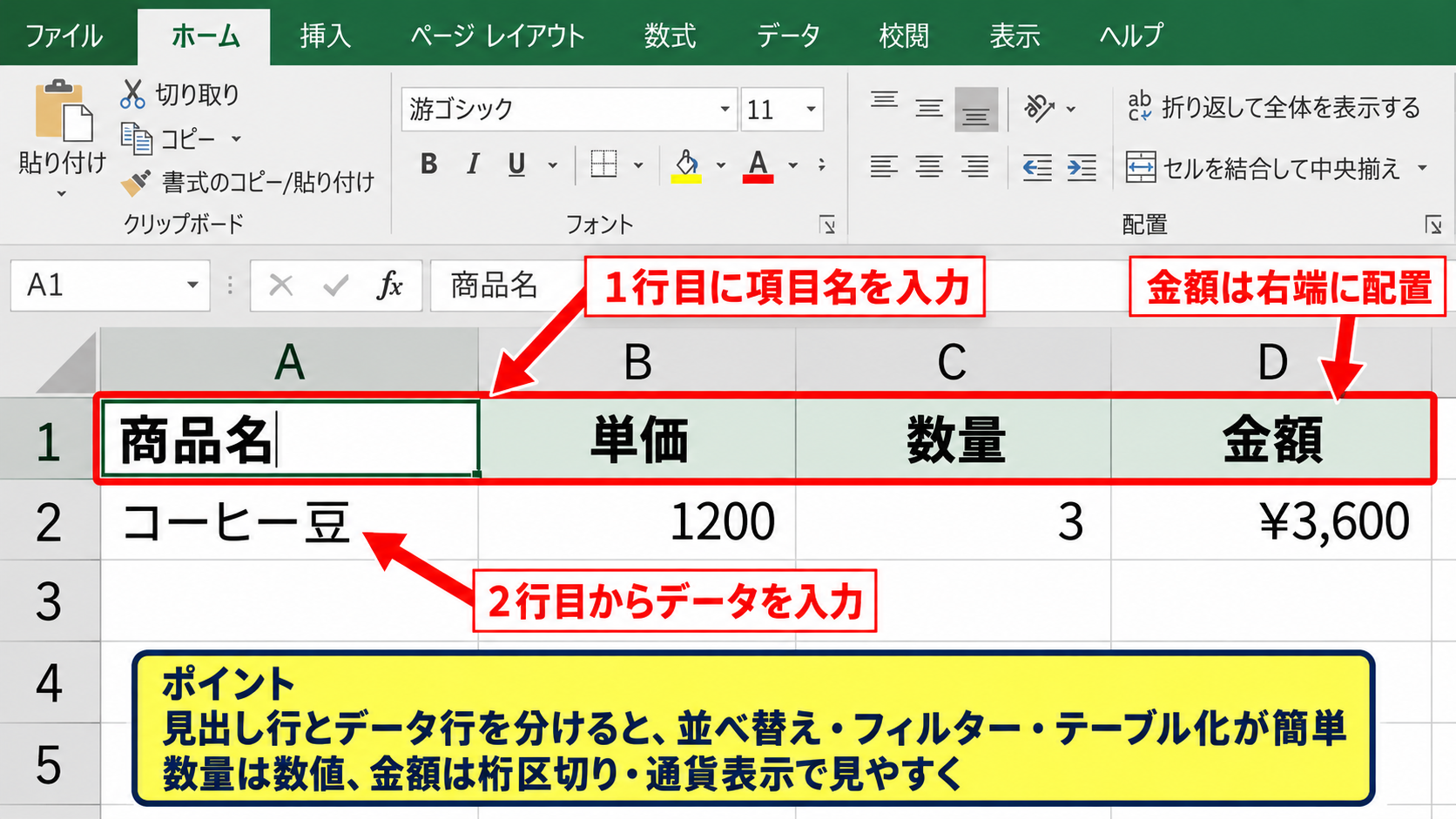Switch to the 挿入 tab
Image resolution: width=1456 pixels, height=819 pixels.
tap(325, 36)
